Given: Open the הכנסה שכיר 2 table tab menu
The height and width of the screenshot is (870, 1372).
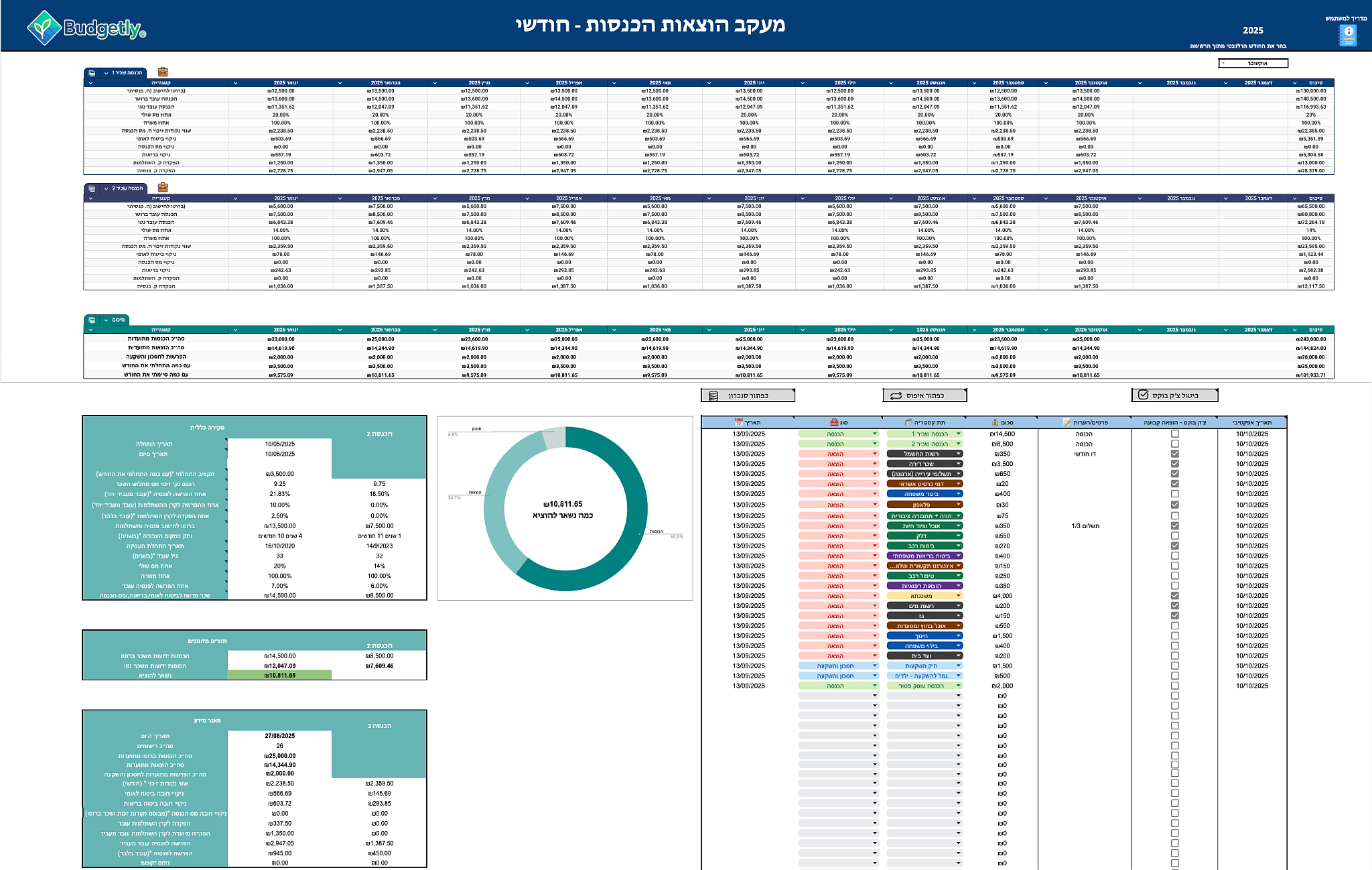Looking at the screenshot, I should 106,188.
